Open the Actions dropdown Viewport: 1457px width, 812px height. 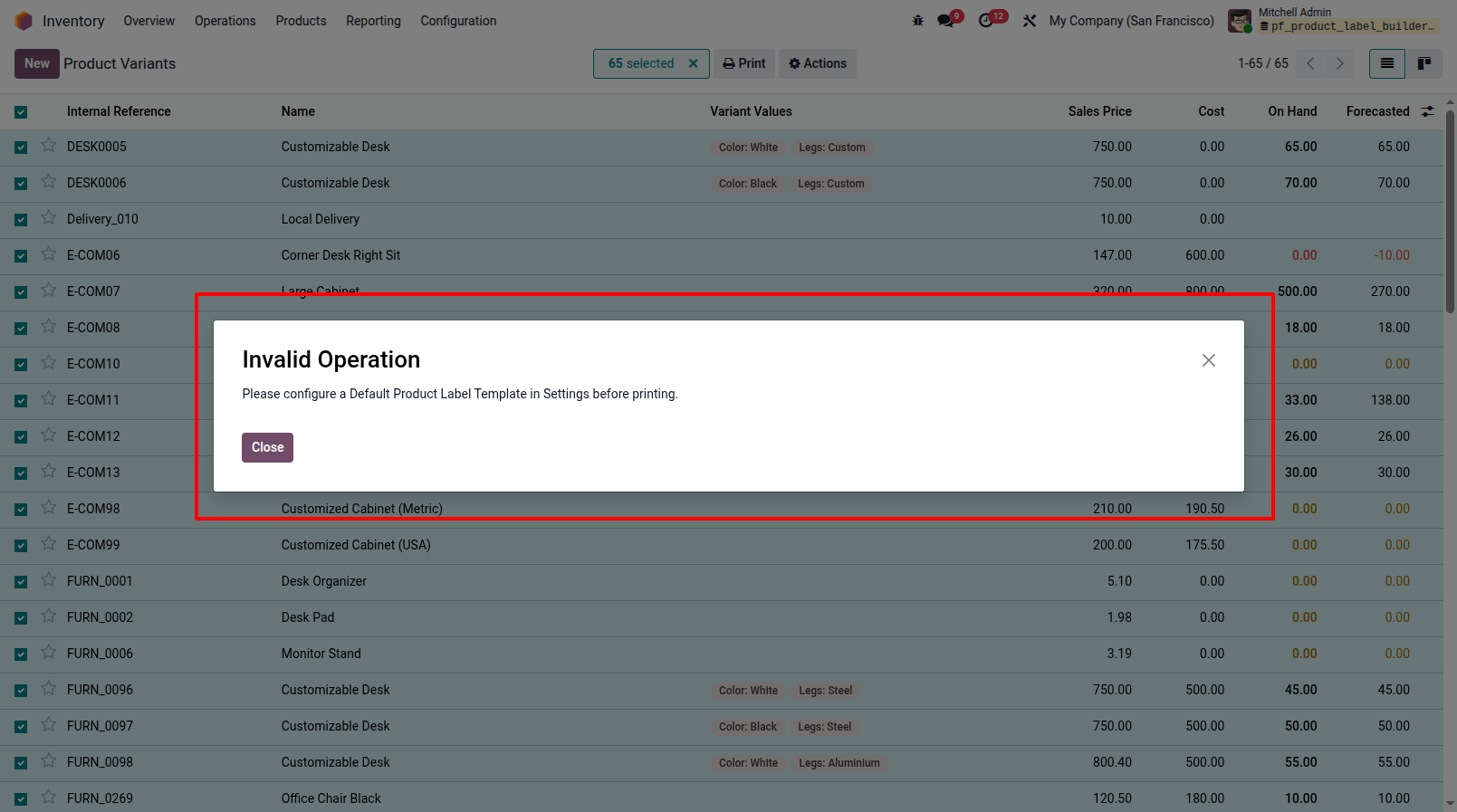(818, 63)
